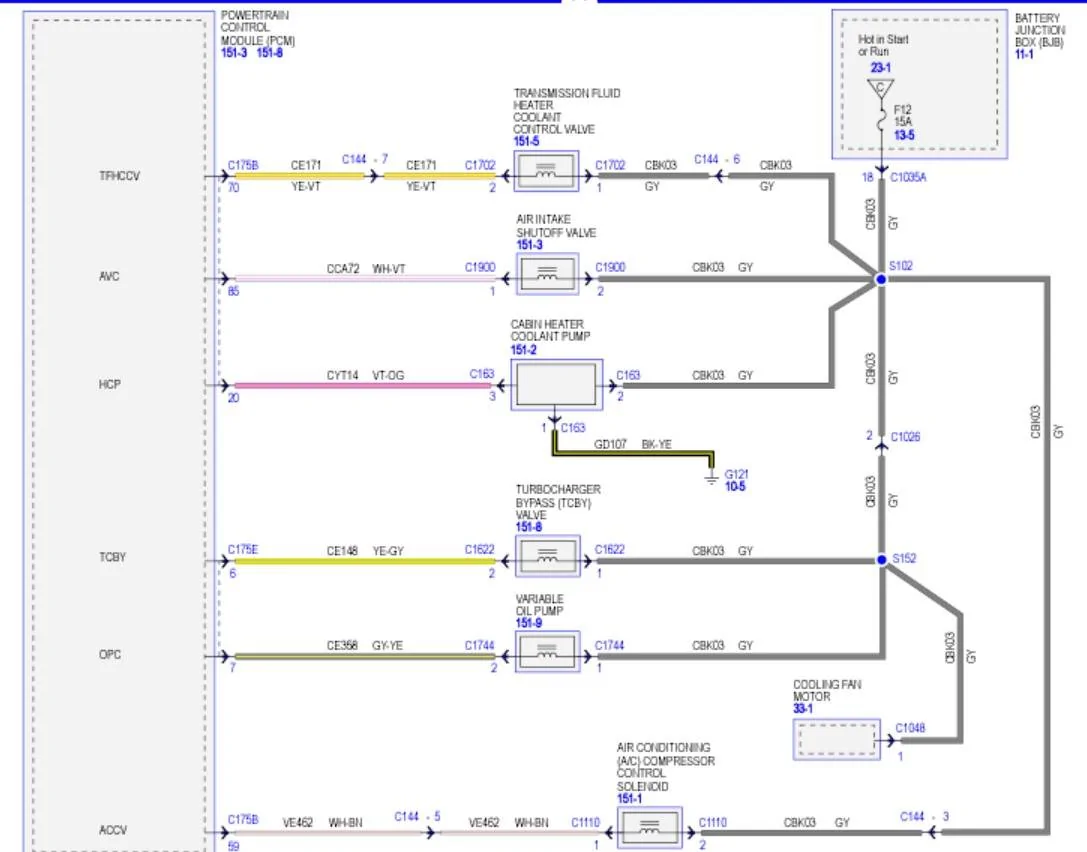The width and height of the screenshot is (1087, 852).
Task: Click the Variable Oil Pump title text
Action: (x=539, y=605)
